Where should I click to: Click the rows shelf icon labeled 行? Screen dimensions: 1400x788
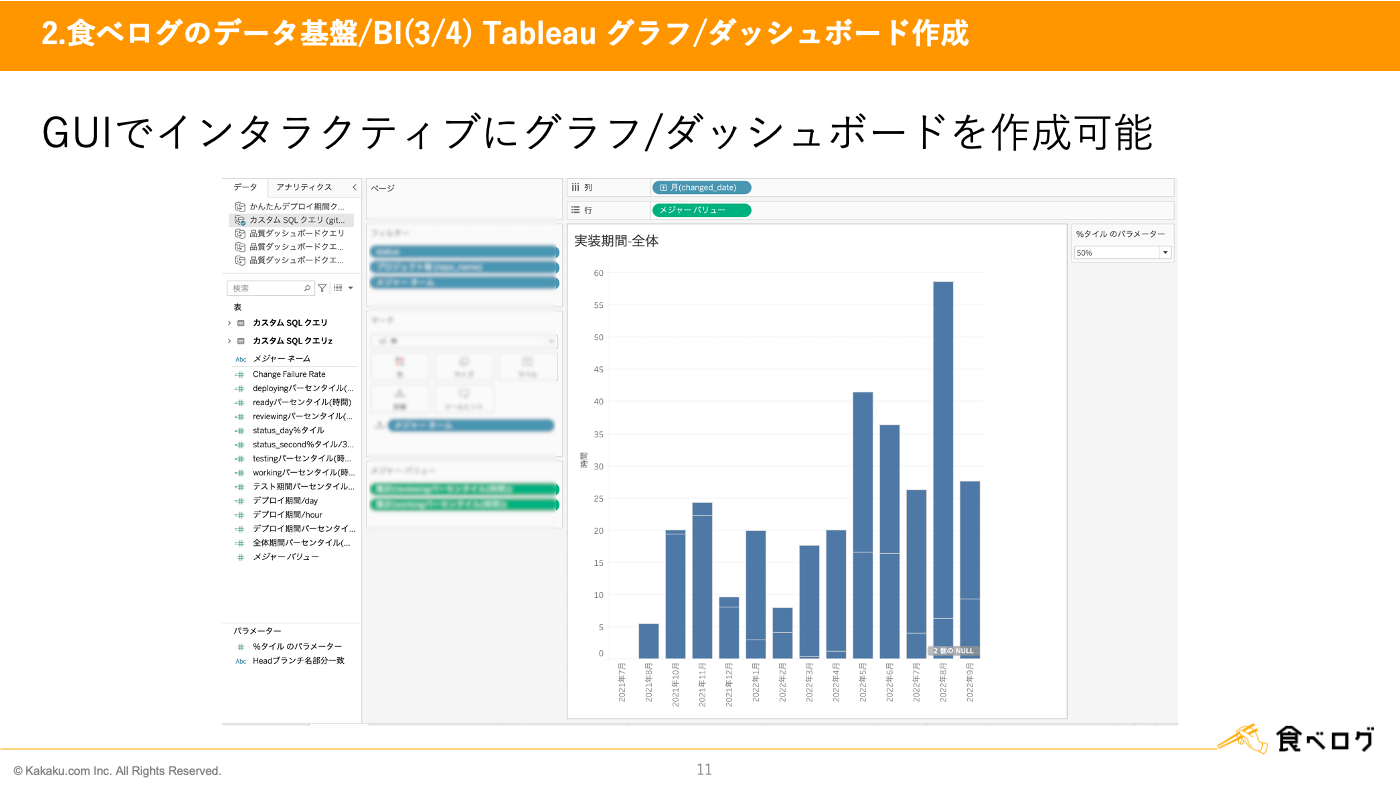[576, 210]
